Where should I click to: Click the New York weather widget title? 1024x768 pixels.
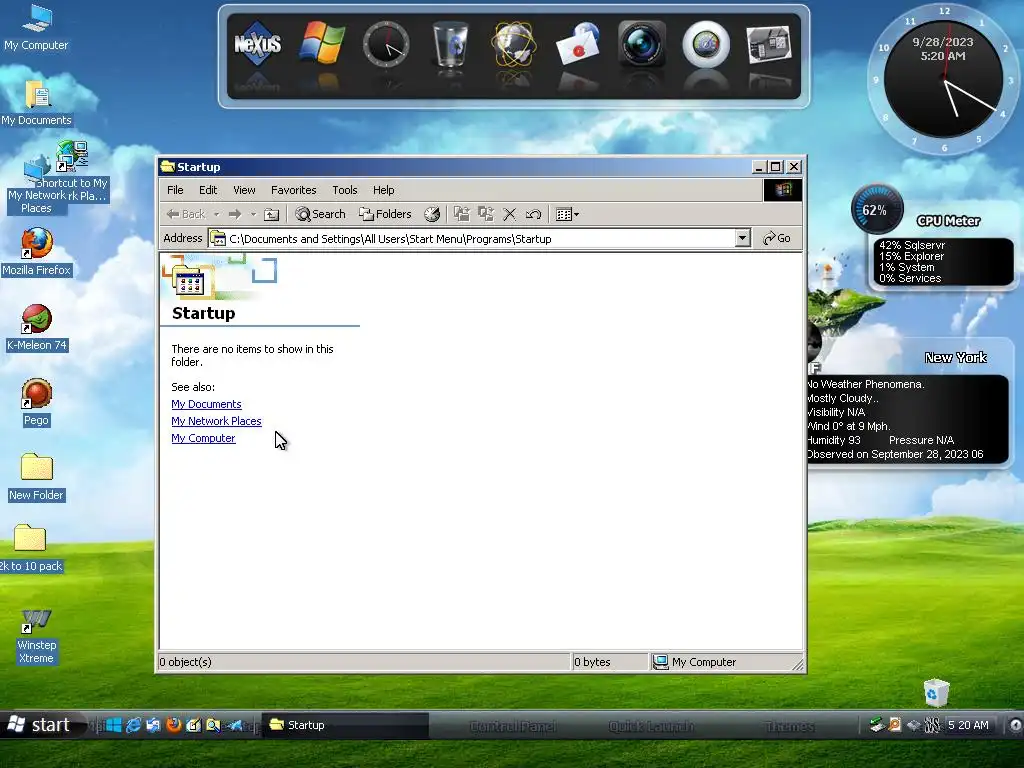955,358
